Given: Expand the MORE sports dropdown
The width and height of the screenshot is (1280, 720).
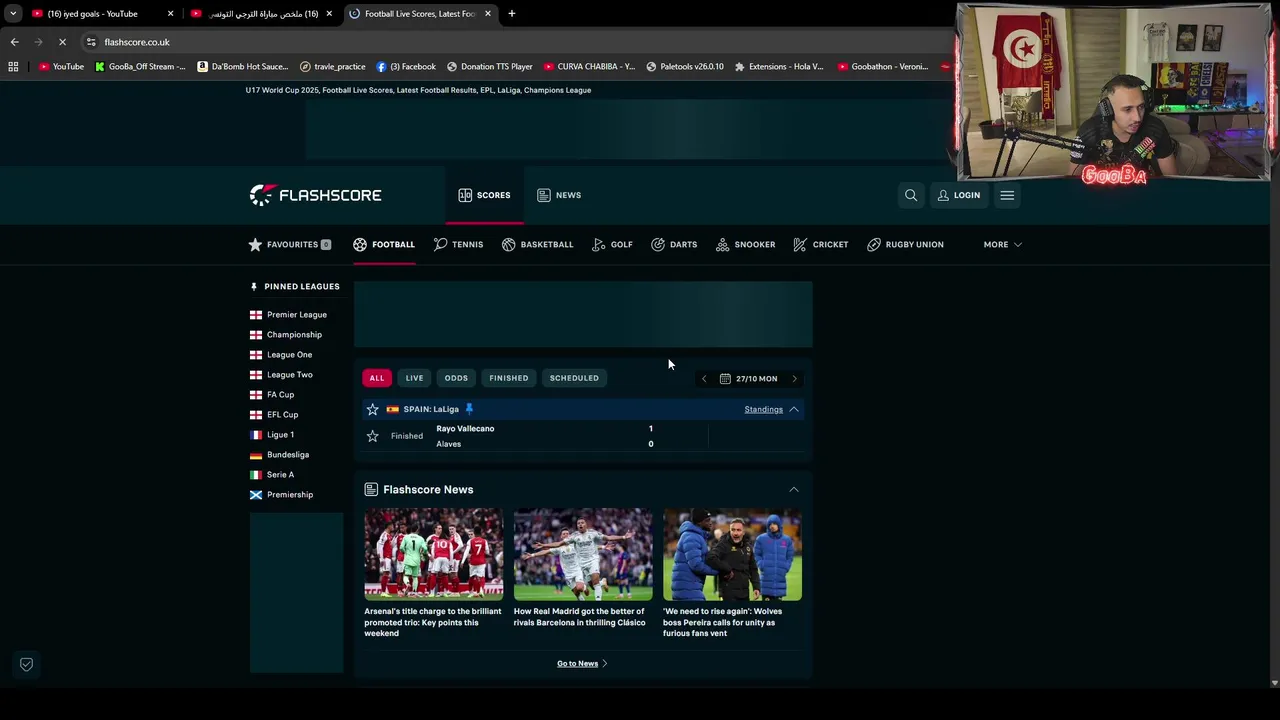Looking at the screenshot, I should tap(1002, 244).
